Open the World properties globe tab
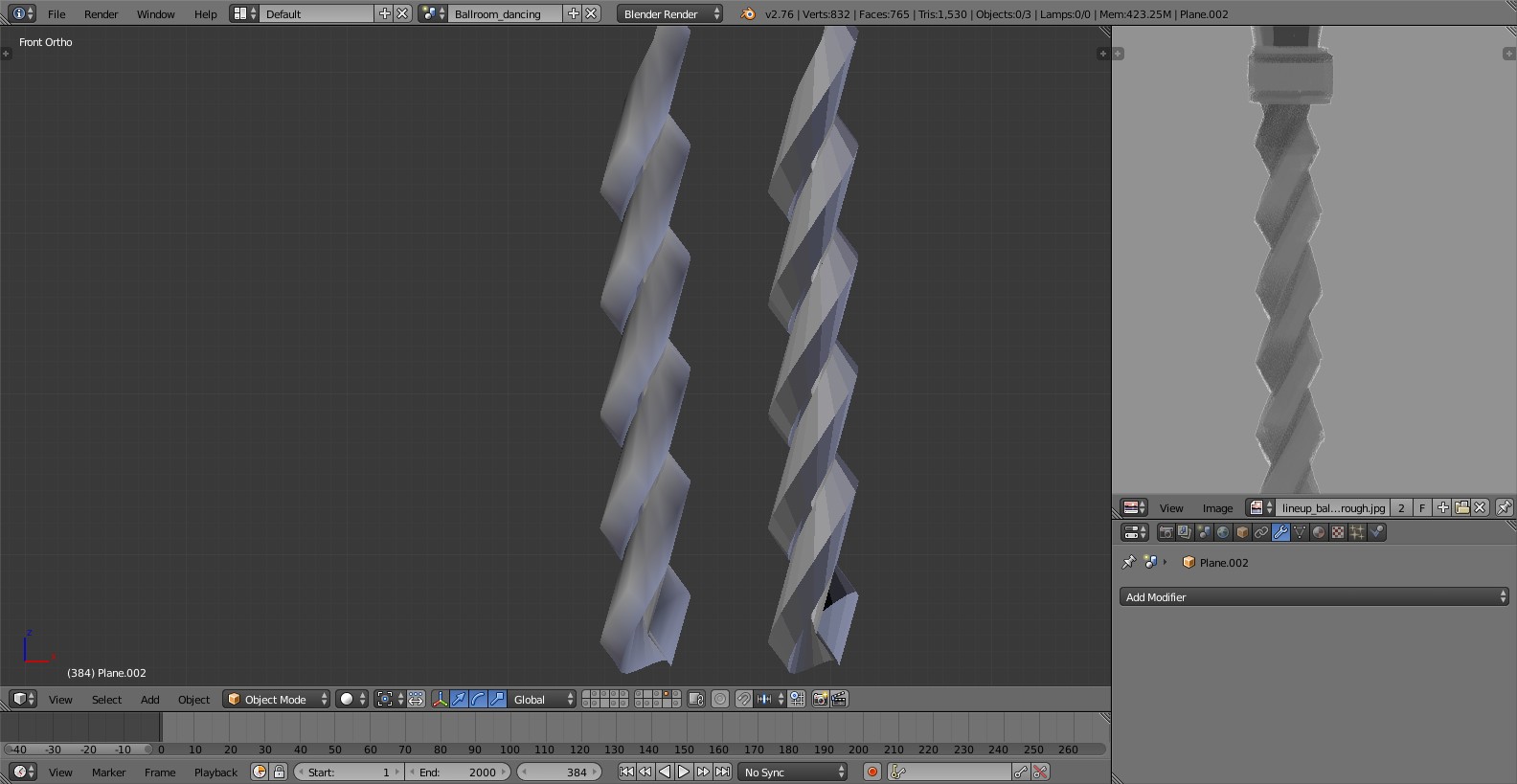 [x=1223, y=532]
